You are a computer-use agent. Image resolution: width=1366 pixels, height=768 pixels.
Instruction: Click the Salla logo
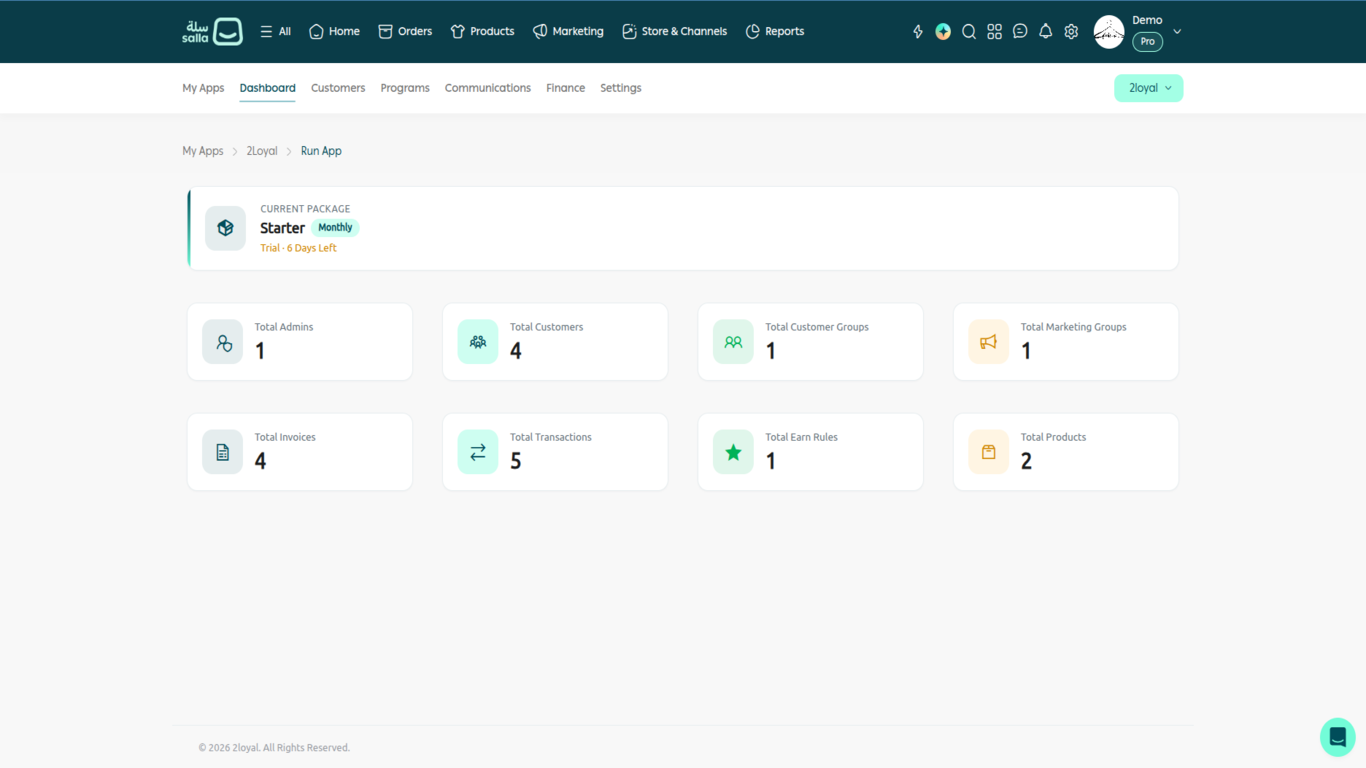pos(212,31)
